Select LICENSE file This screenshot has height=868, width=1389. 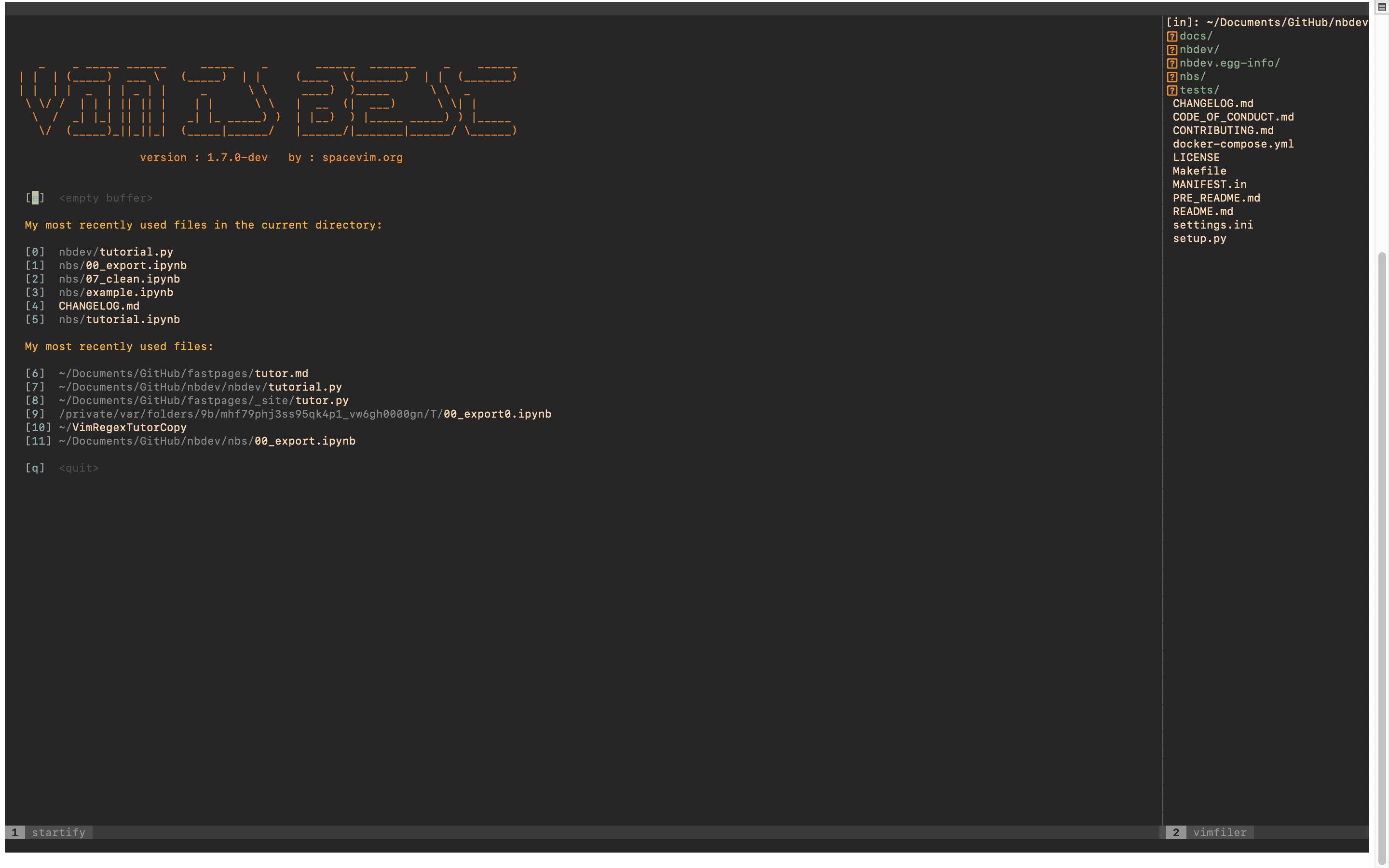click(x=1196, y=158)
